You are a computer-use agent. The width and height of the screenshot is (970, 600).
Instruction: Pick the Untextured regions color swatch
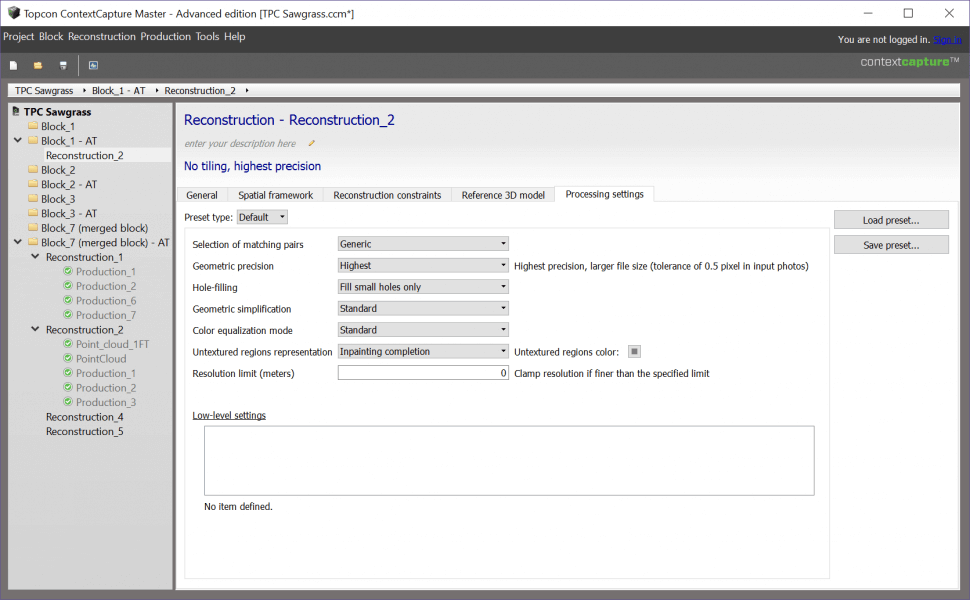(x=634, y=351)
